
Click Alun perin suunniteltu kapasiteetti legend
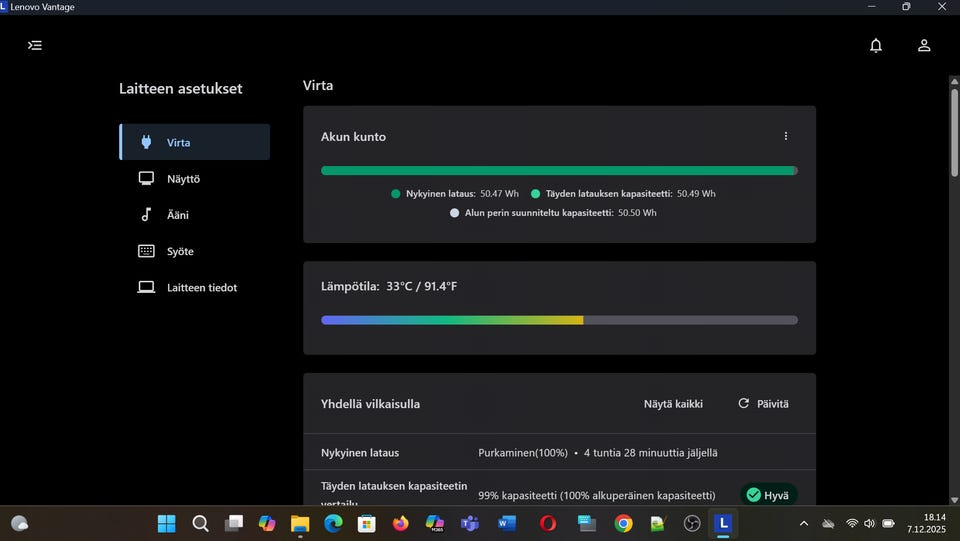(x=553, y=213)
